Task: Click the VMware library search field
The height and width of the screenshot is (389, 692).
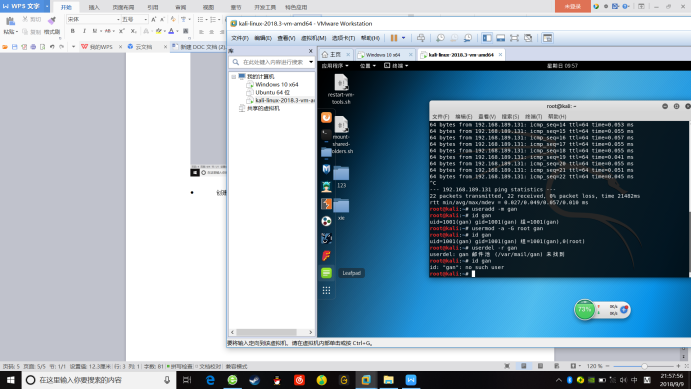Action: click(272, 62)
